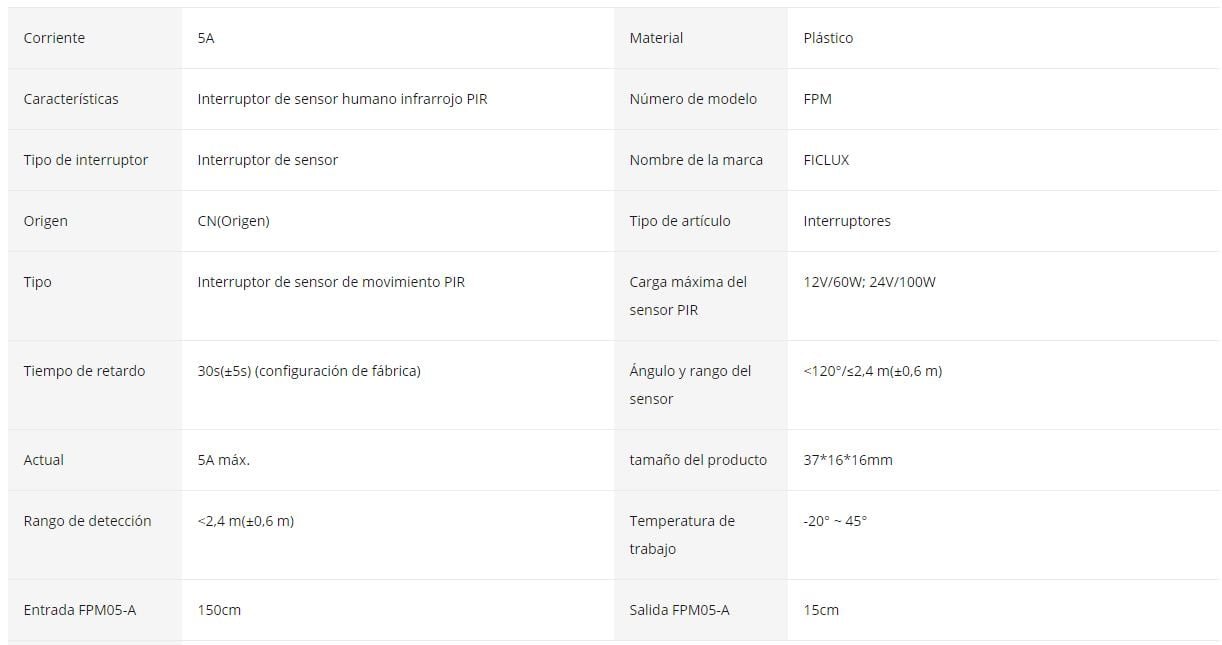Click the "Tipo de interruptor" label
The height and width of the screenshot is (645, 1222).
point(85,160)
